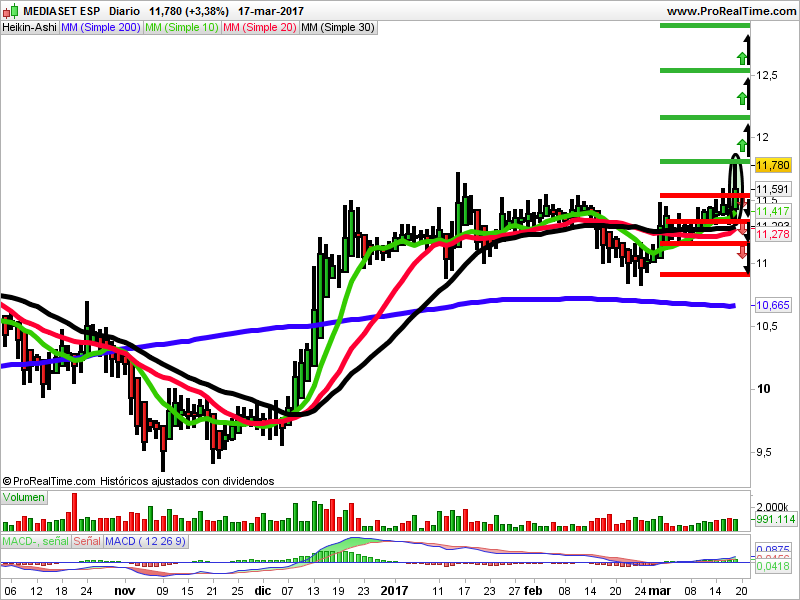Image resolution: width=800 pixels, height=600 pixels.
Task: Open the MM (Simple 30) indicator label
Action: pos(338,28)
